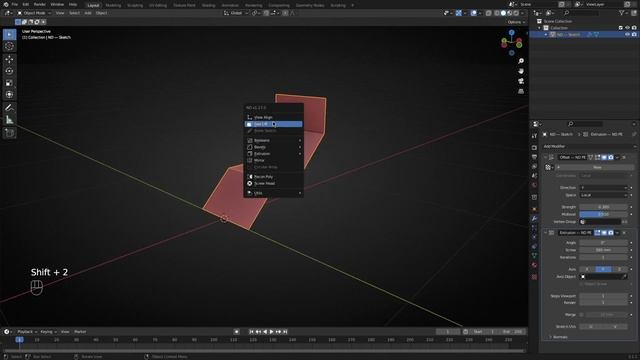Collapse the Extrusion modifier panel
This screenshot has height=360, width=640.
click(x=545, y=233)
